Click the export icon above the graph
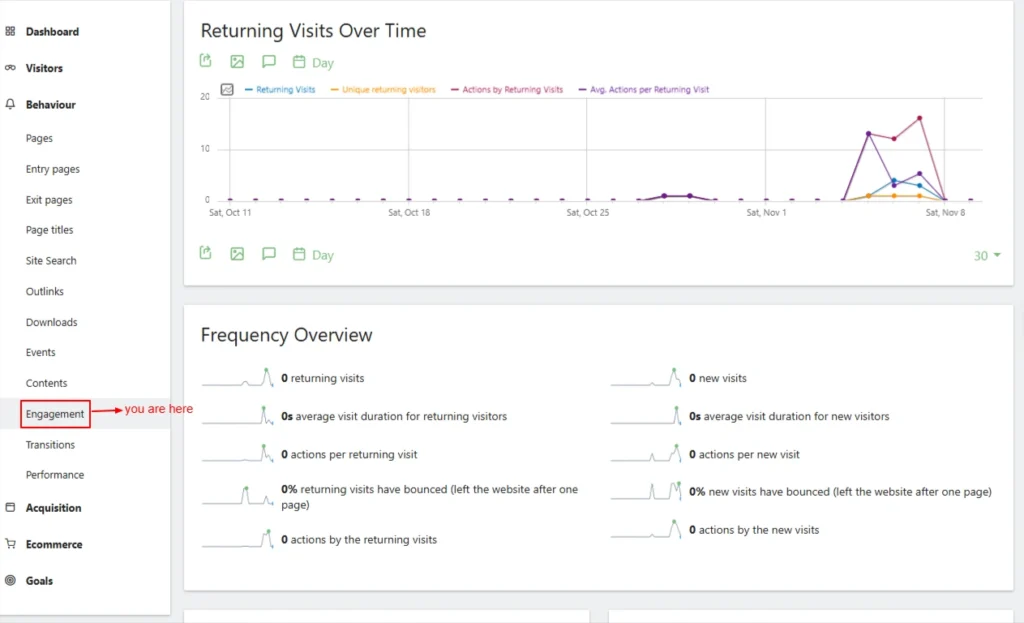Viewport: 1024px width, 623px height. [206, 61]
